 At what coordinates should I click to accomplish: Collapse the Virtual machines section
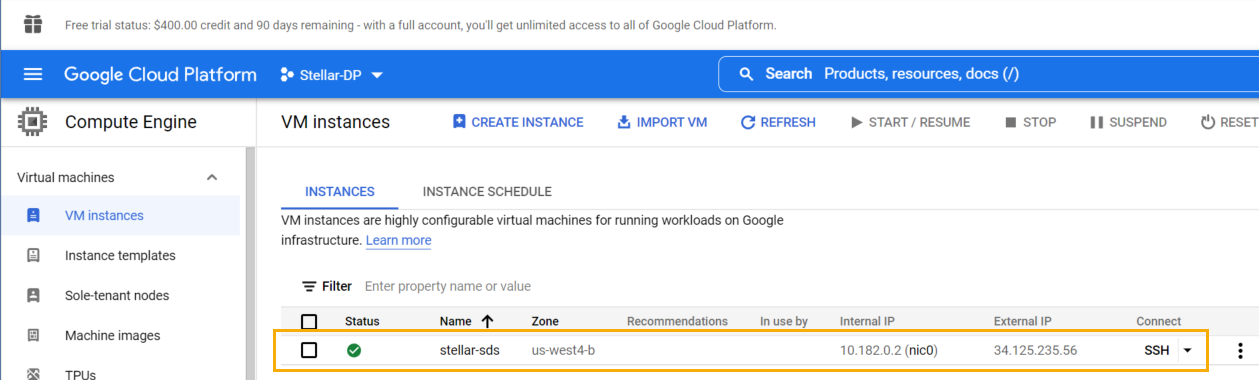click(x=212, y=177)
